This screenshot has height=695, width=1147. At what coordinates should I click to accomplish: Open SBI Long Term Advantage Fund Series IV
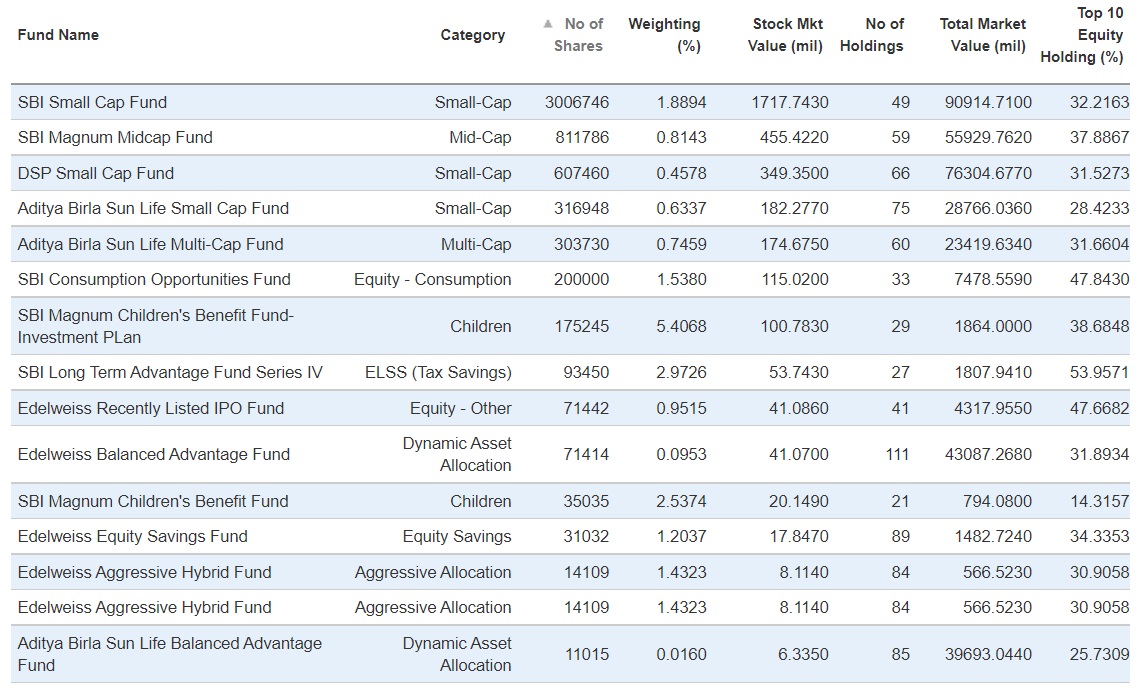tap(170, 372)
